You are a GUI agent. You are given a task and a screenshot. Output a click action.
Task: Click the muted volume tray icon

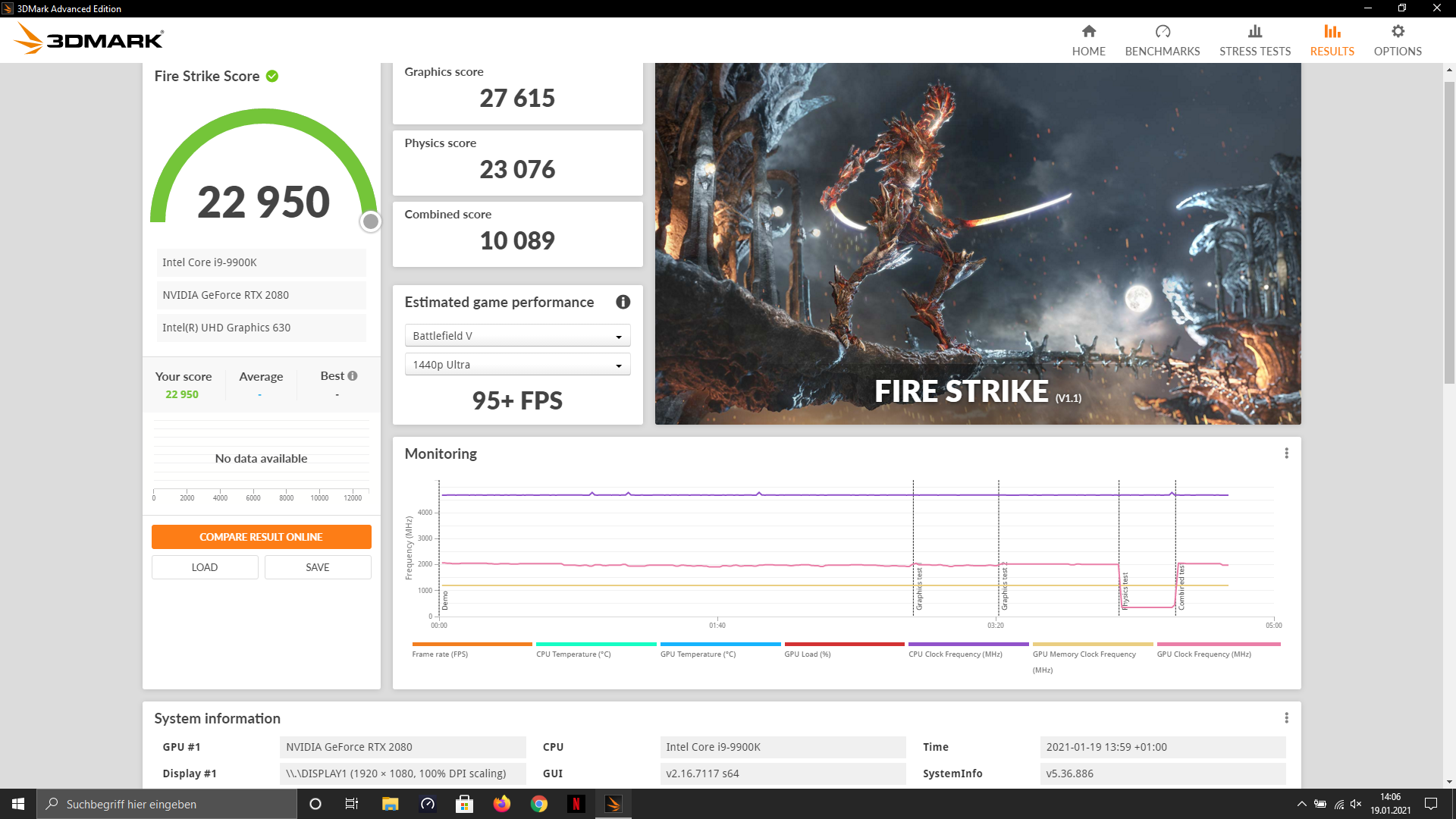pos(1356,804)
